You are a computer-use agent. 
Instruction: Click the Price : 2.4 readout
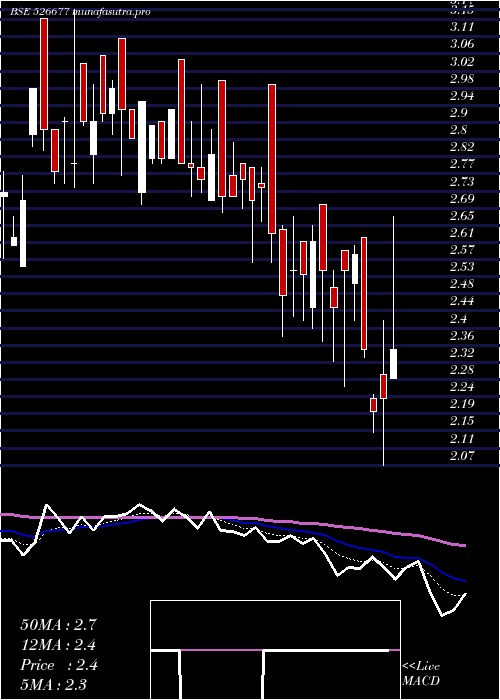[x=58, y=665]
